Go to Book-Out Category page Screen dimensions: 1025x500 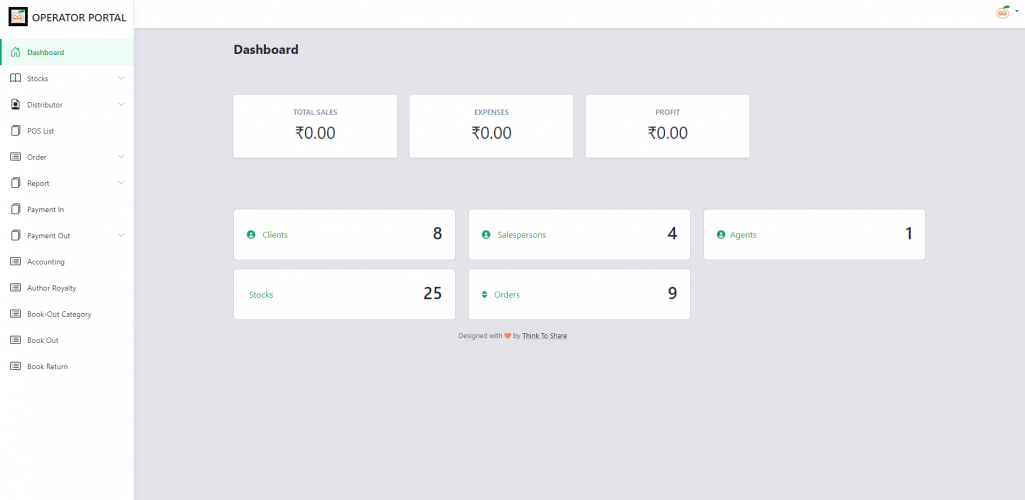point(59,314)
